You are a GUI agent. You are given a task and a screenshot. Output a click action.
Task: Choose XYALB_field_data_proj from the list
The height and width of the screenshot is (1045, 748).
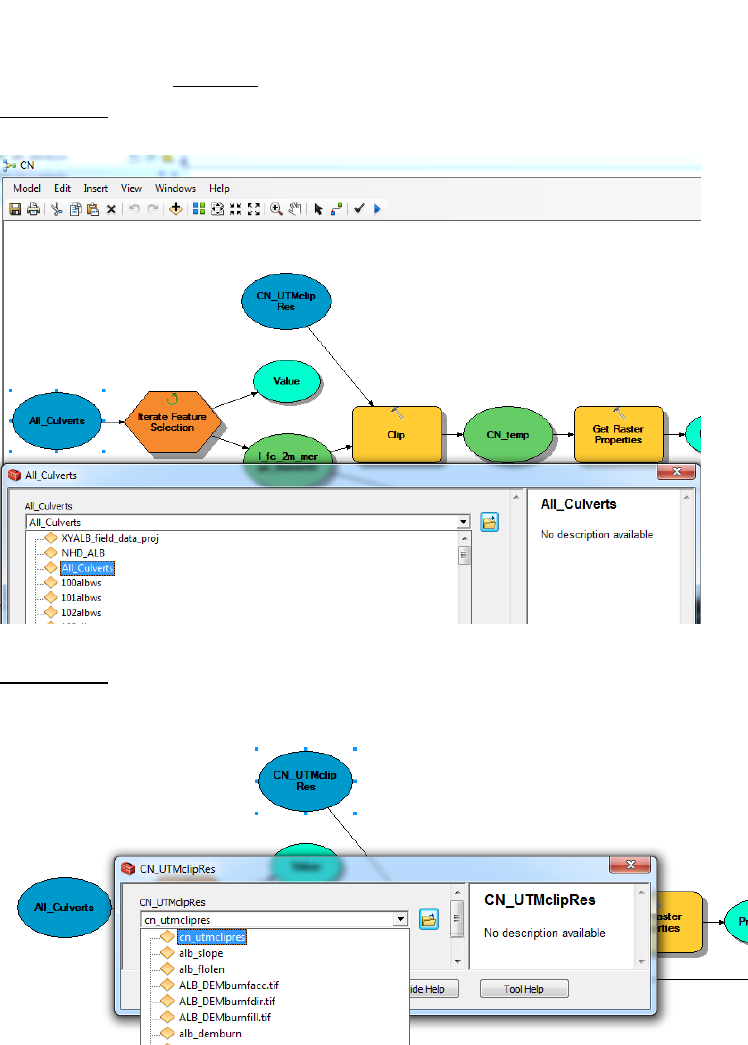110,538
